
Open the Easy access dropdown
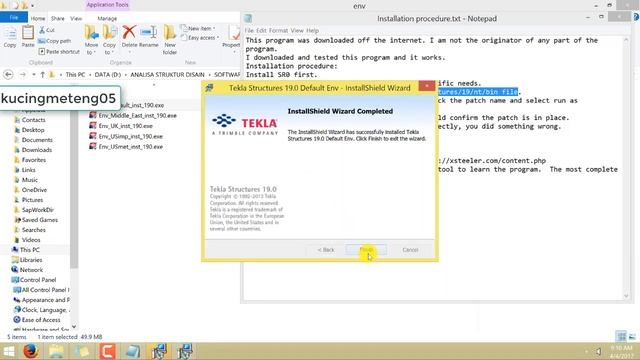click(200, 38)
